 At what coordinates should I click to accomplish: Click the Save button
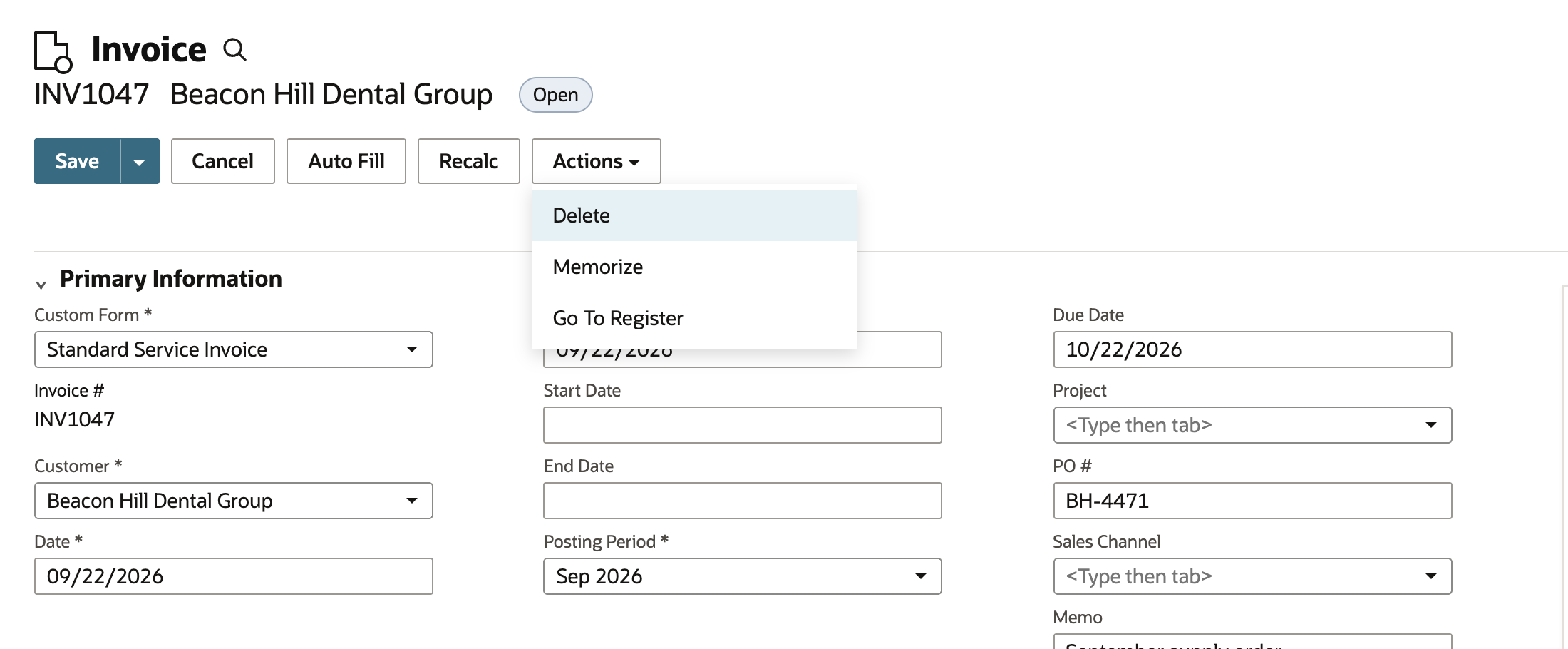pyautogui.click(x=77, y=161)
